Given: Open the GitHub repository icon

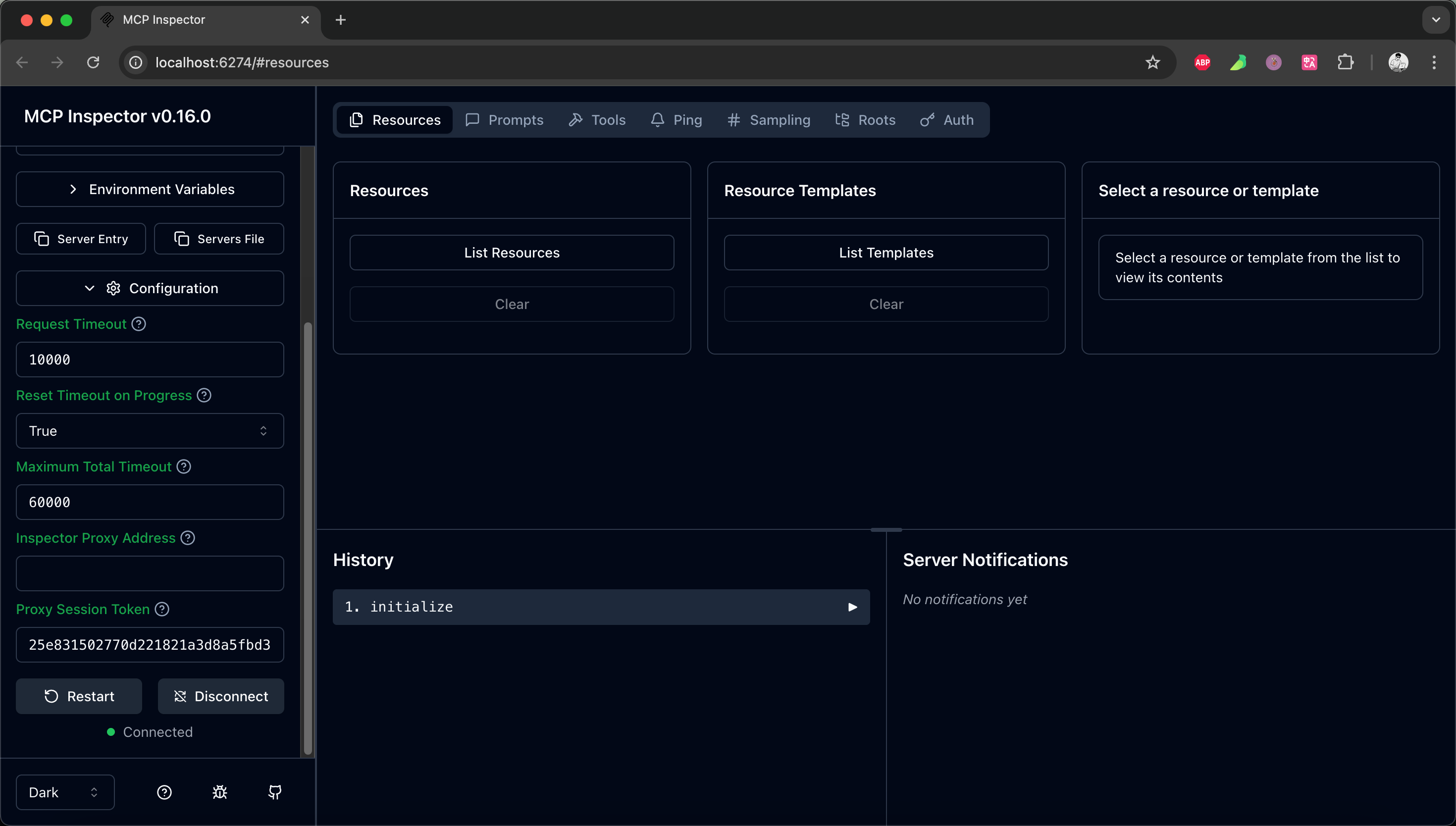Looking at the screenshot, I should point(275,792).
